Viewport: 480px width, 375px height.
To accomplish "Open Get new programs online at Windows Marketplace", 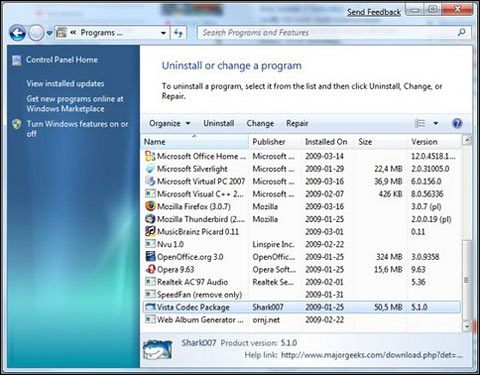I will pyautogui.click(x=75, y=104).
